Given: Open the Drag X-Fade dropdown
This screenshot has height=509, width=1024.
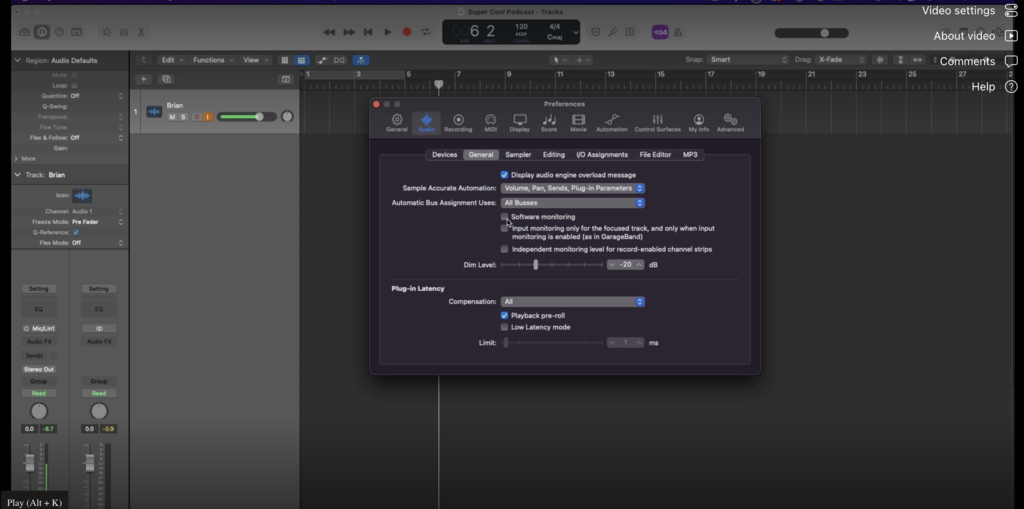Looking at the screenshot, I should tap(840, 59).
